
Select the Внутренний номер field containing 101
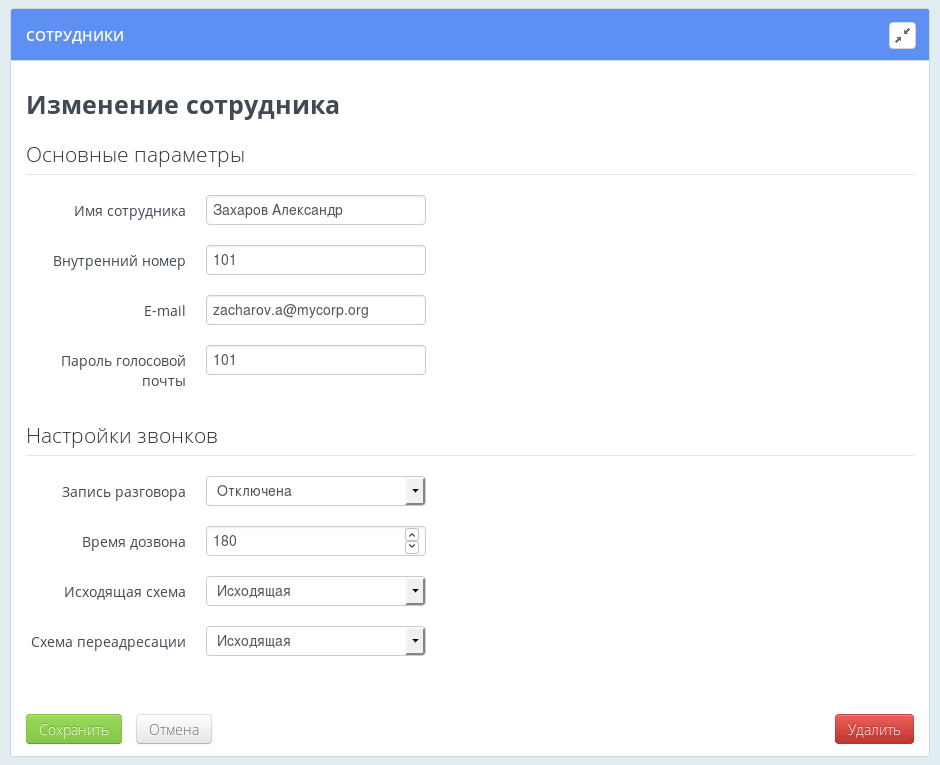coord(315,260)
